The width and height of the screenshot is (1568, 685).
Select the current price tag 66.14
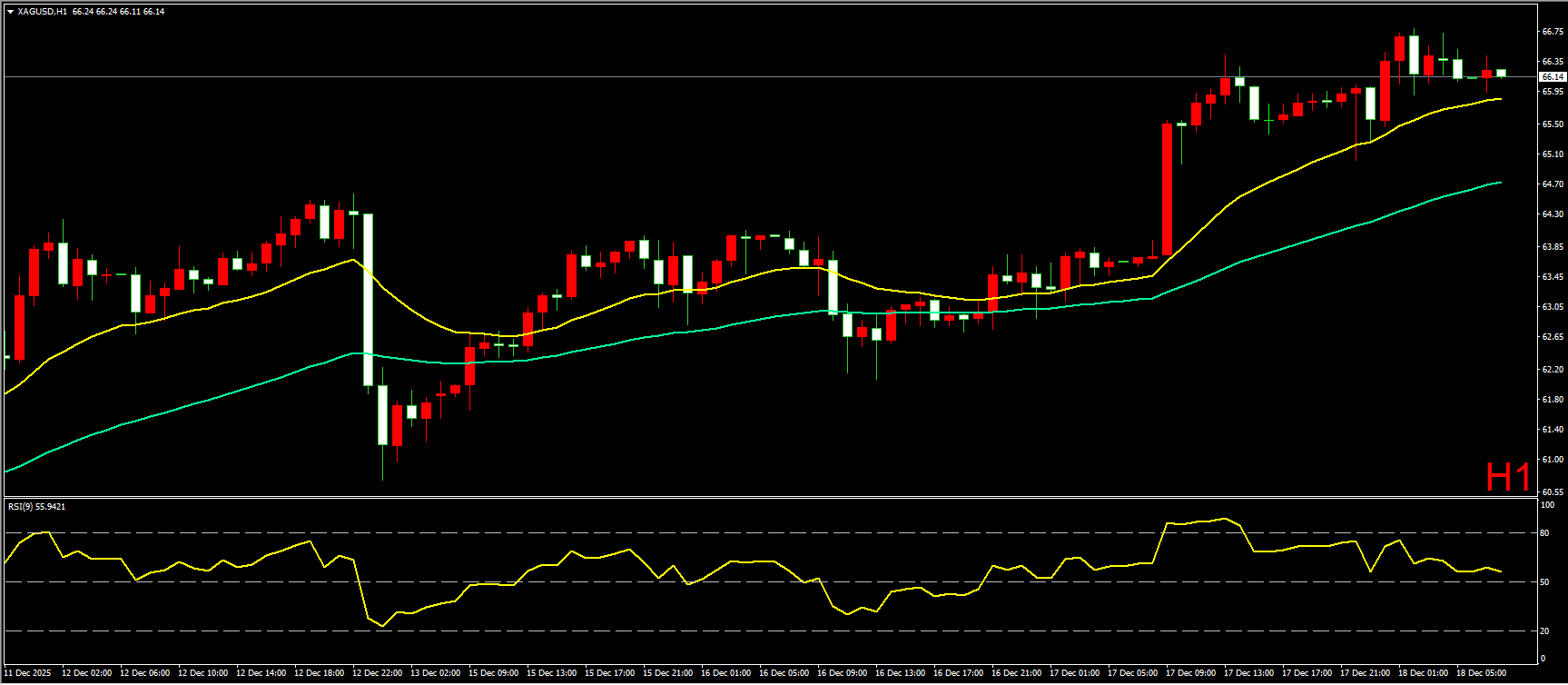(x=1553, y=77)
